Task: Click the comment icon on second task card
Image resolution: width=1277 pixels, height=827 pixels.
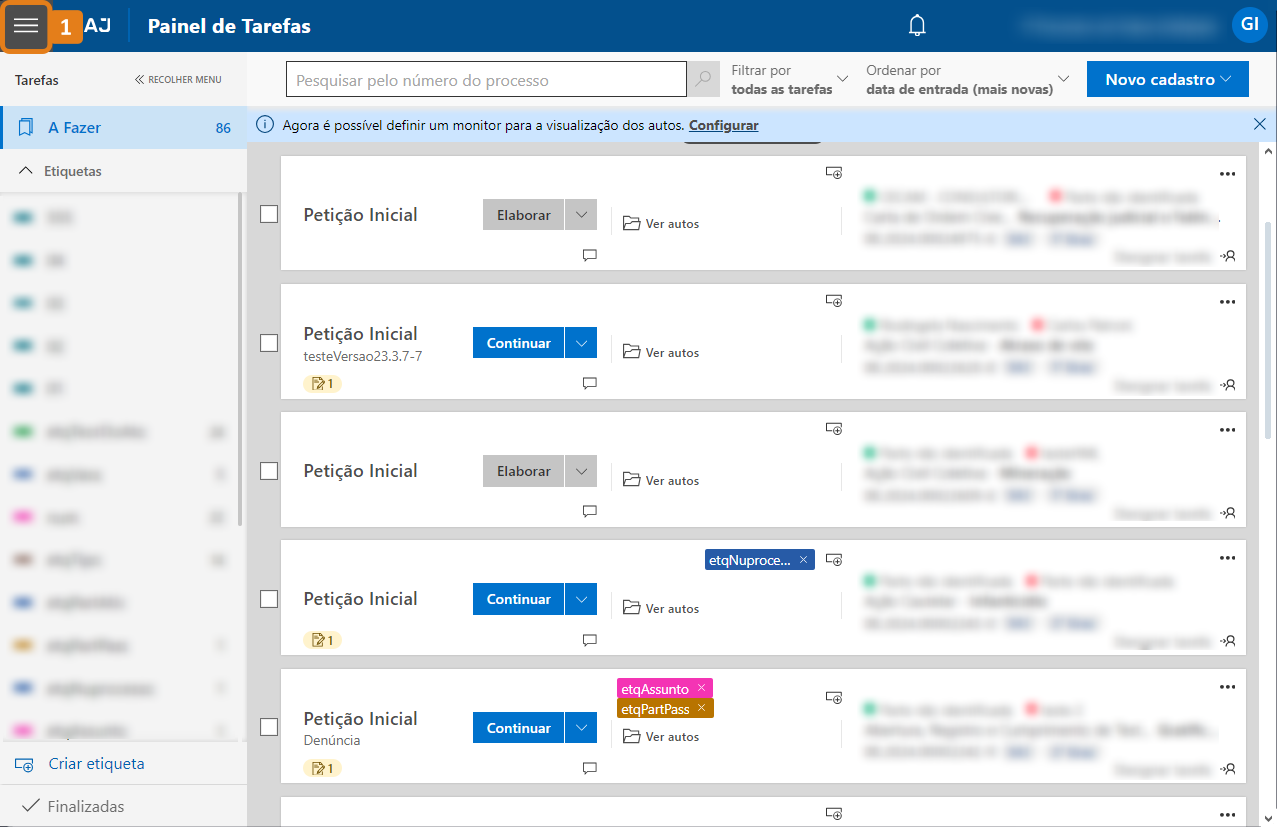Action: pos(590,383)
